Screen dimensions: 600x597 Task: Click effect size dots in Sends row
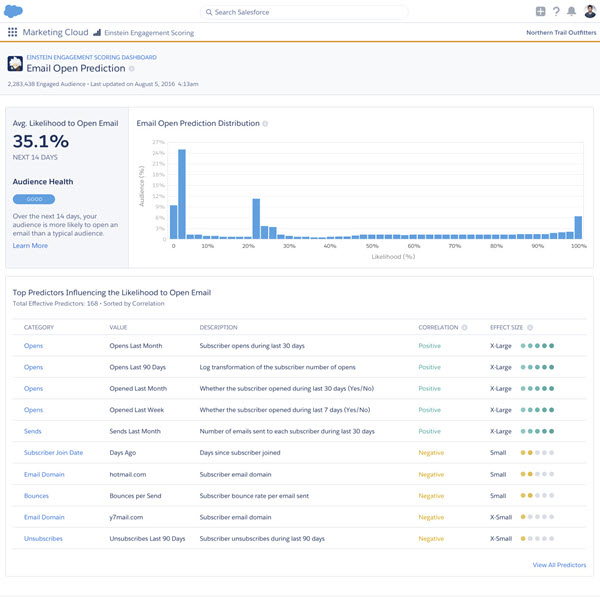tap(537, 431)
